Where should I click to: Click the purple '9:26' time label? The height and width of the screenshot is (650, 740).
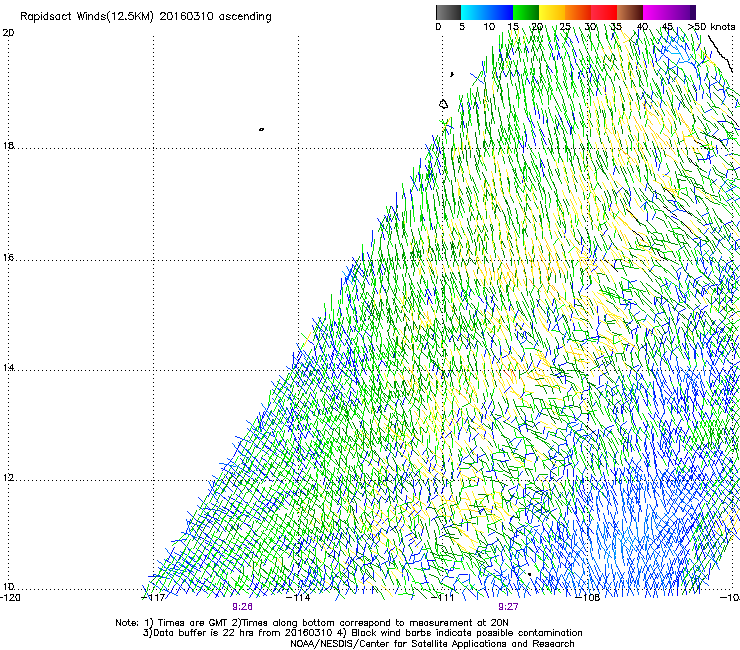point(242,607)
